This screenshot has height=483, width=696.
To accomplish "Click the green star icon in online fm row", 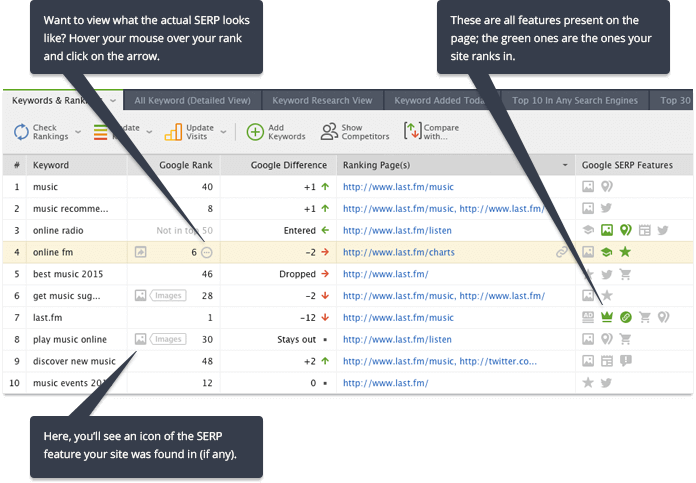I will point(625,252).
